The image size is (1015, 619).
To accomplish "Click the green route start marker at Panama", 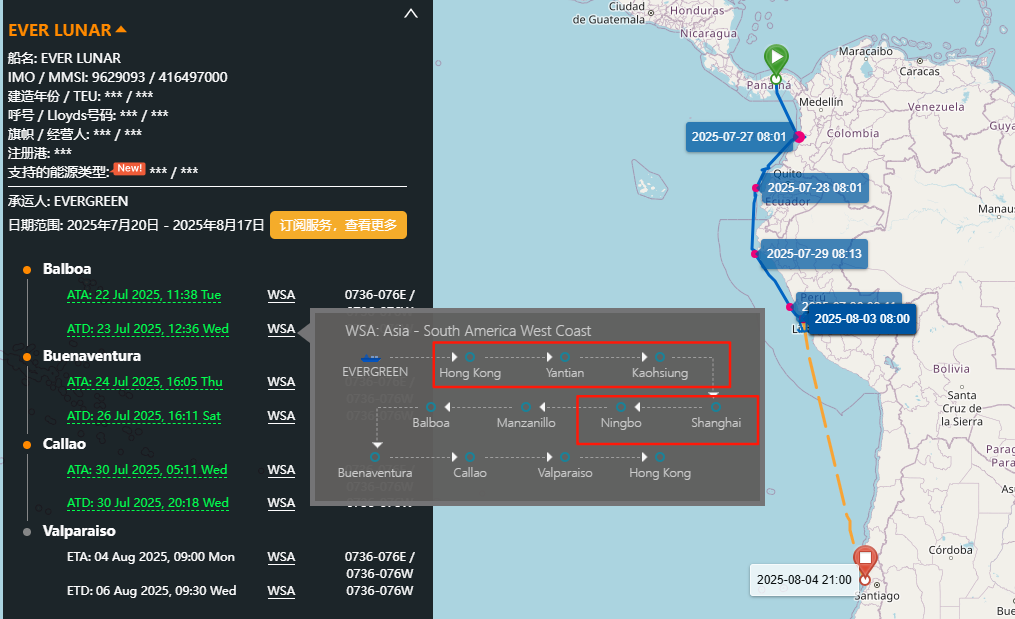I will (x=775, y=63).
